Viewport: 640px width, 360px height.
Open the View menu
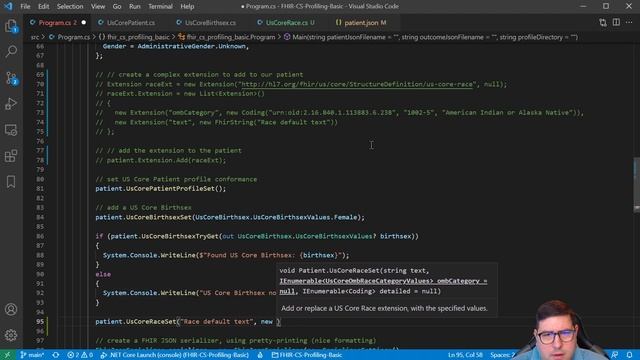98,7
